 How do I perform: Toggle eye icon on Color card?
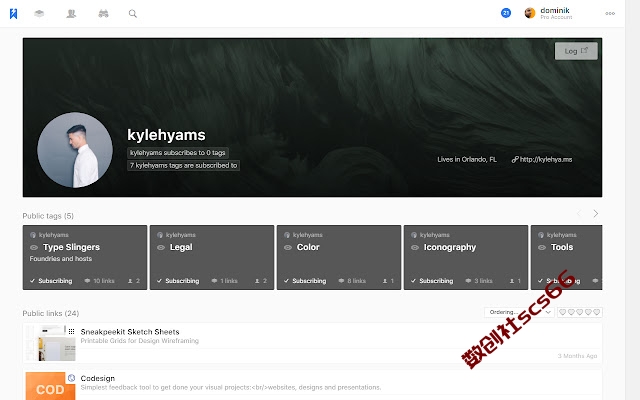(x=288, y=247)
